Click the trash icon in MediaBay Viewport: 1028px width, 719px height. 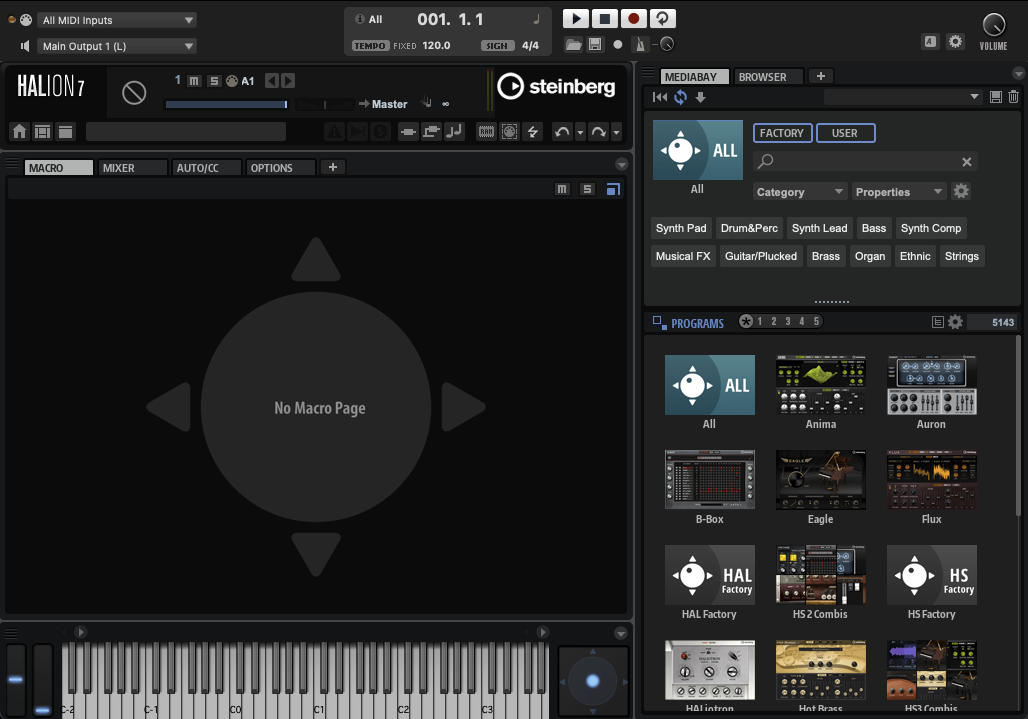[x=1013, y=97]
